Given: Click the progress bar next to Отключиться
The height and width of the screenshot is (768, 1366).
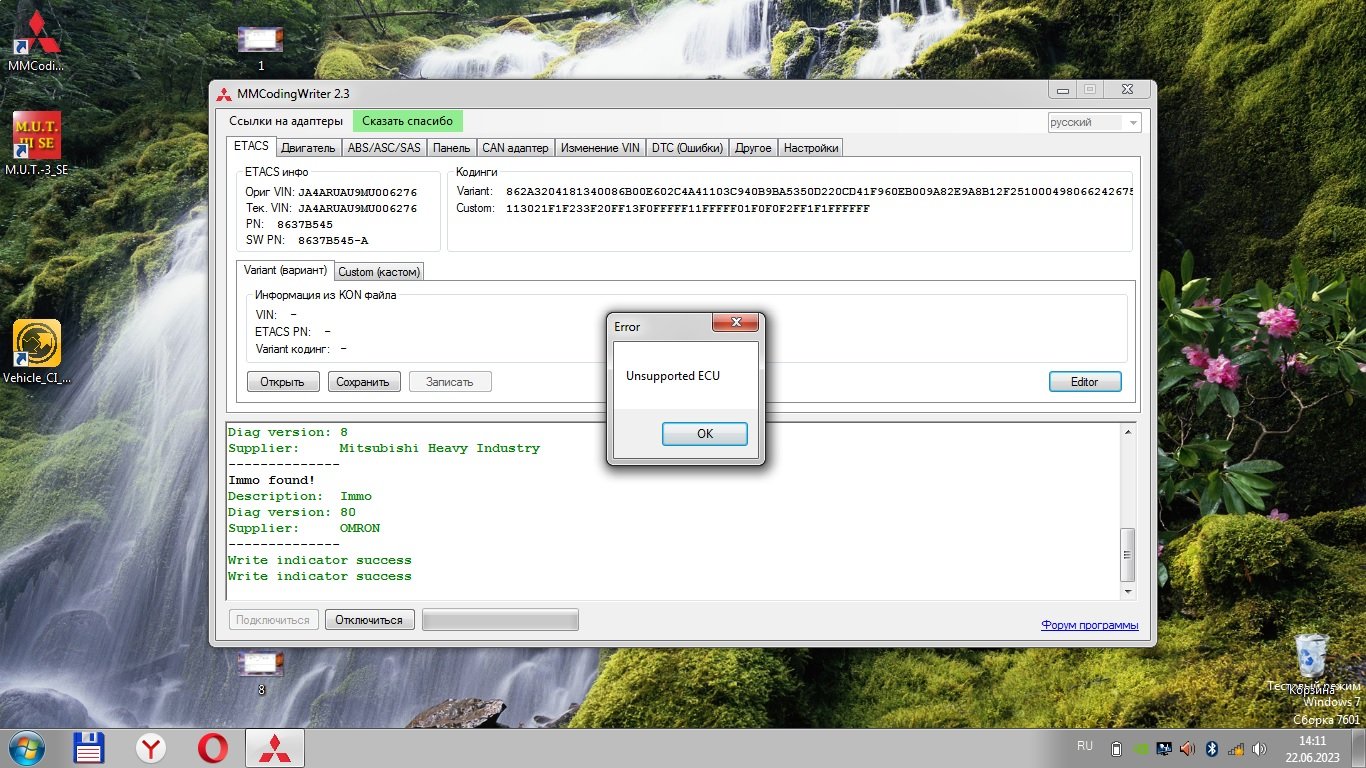Looking at the screenshot, I should tap(500, 620).
